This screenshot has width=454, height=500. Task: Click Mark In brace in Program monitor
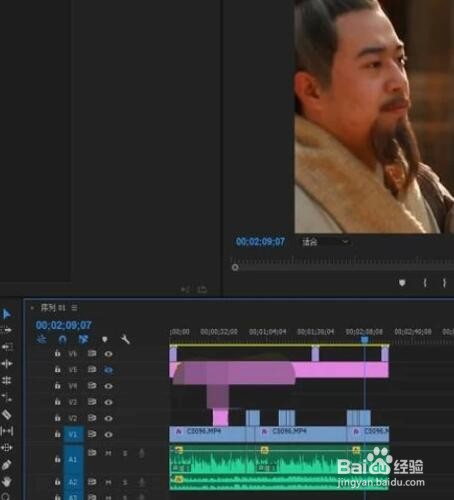[x=425, y=283]
